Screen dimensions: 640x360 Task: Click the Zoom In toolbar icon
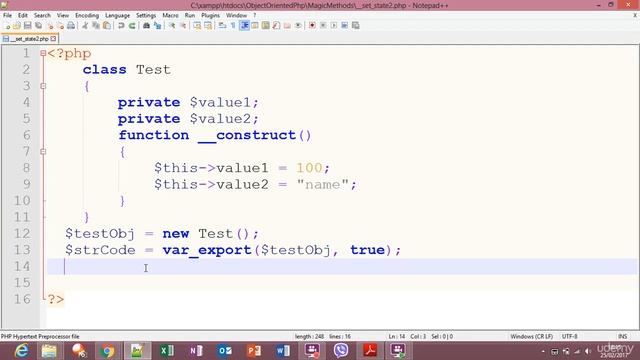(172, 26)
